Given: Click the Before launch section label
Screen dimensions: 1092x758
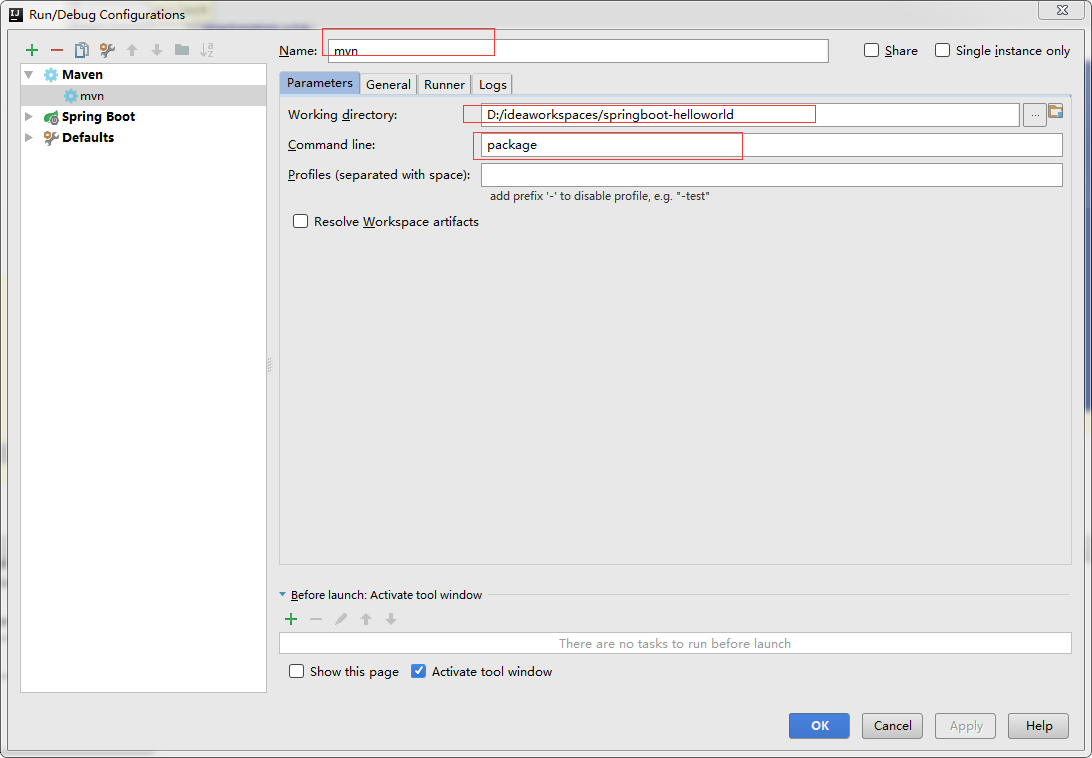Looking at the screenshot, I should tap(387, 595).
